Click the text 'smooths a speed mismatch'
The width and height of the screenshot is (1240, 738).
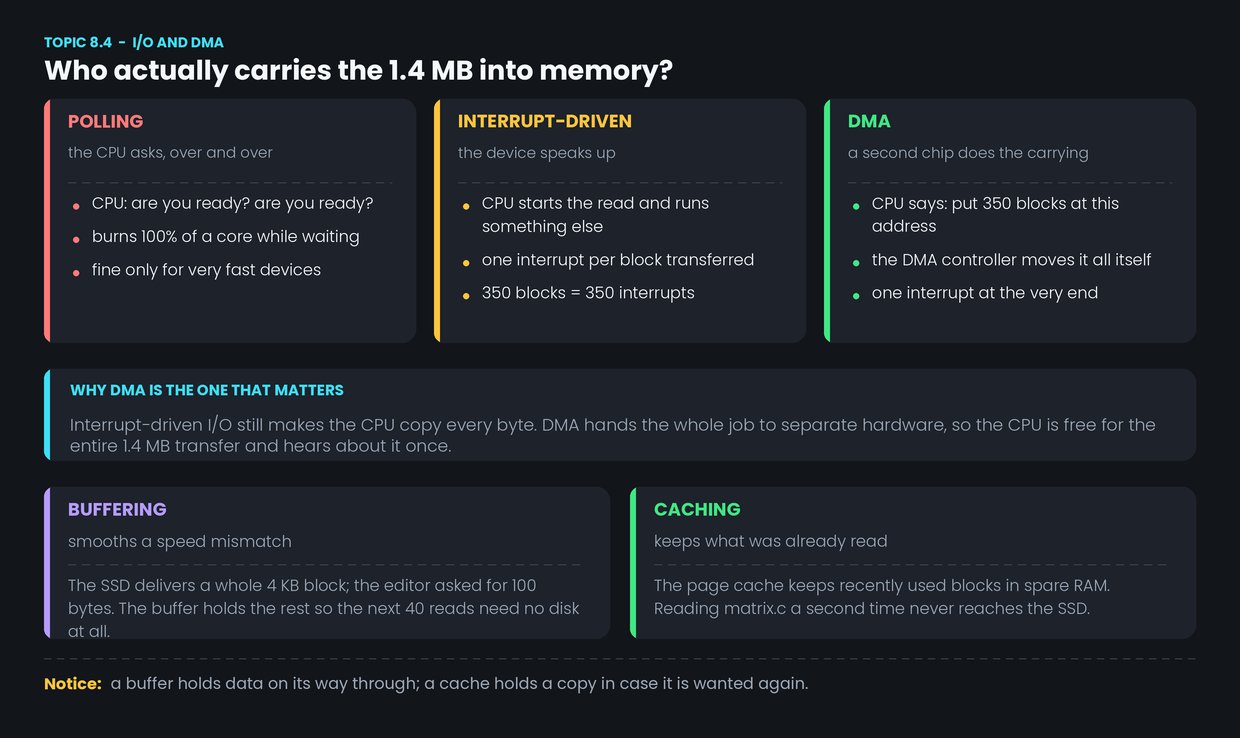(180, 541)
